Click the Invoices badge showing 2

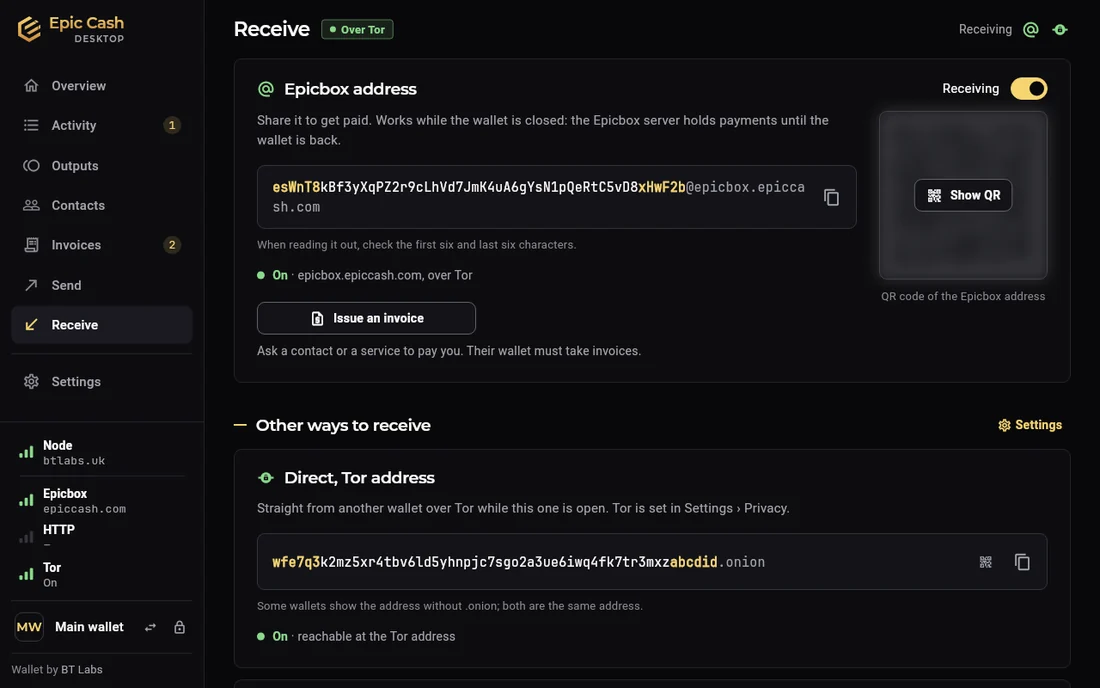pos(172,245)
